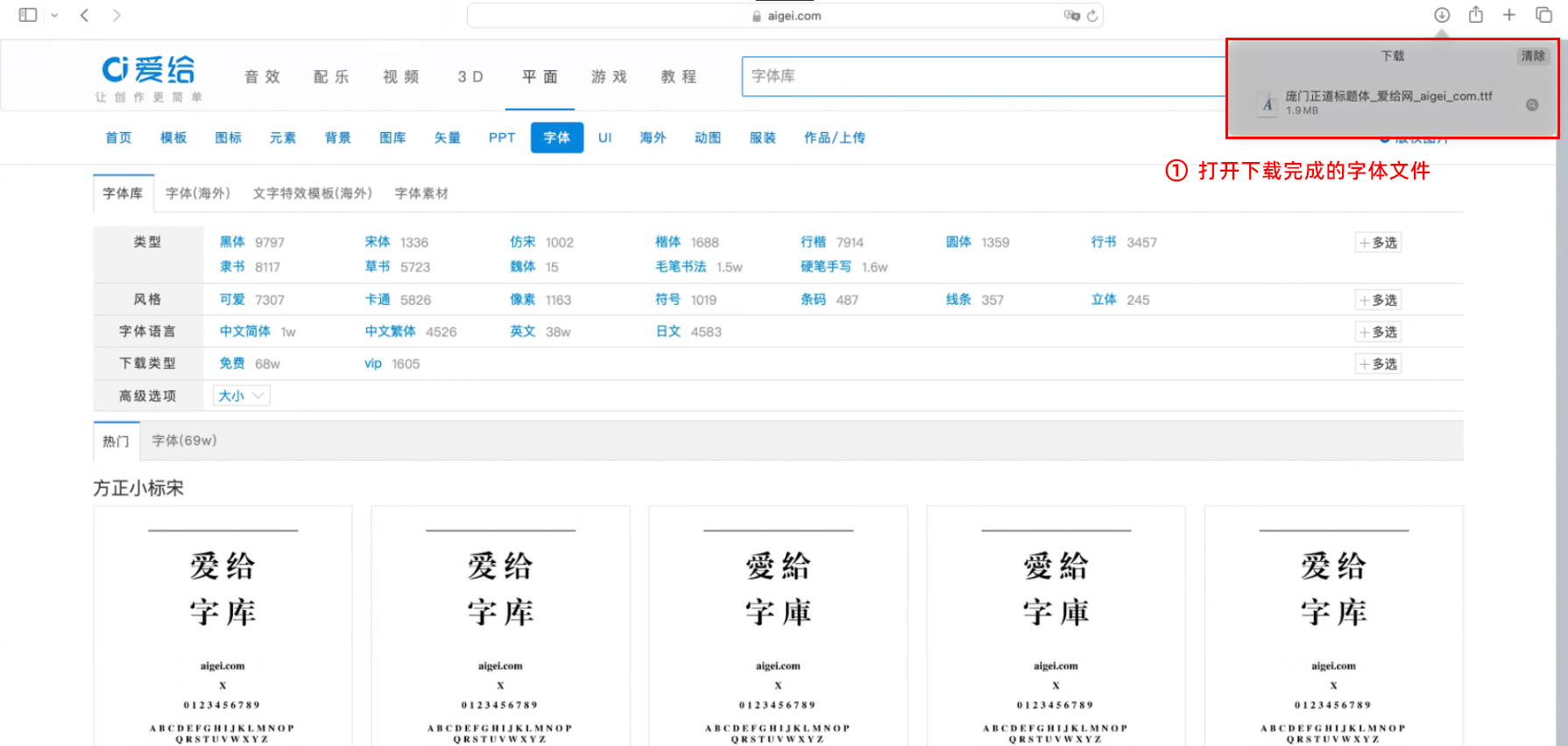Switch to the 字体素材 tab
1568x746 pixels.
[x=421, y=194]
